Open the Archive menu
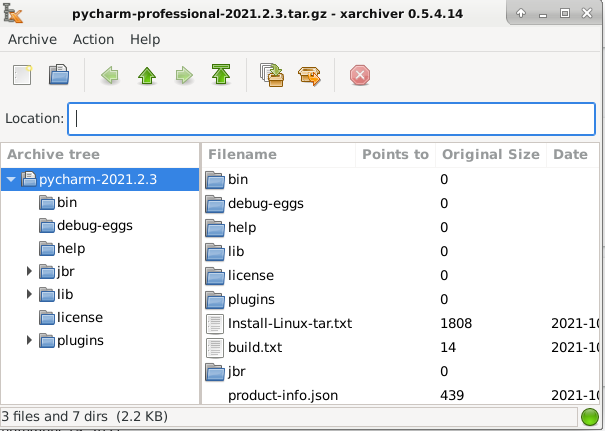Screen dimensions: 605x431 tap(32, 39)
